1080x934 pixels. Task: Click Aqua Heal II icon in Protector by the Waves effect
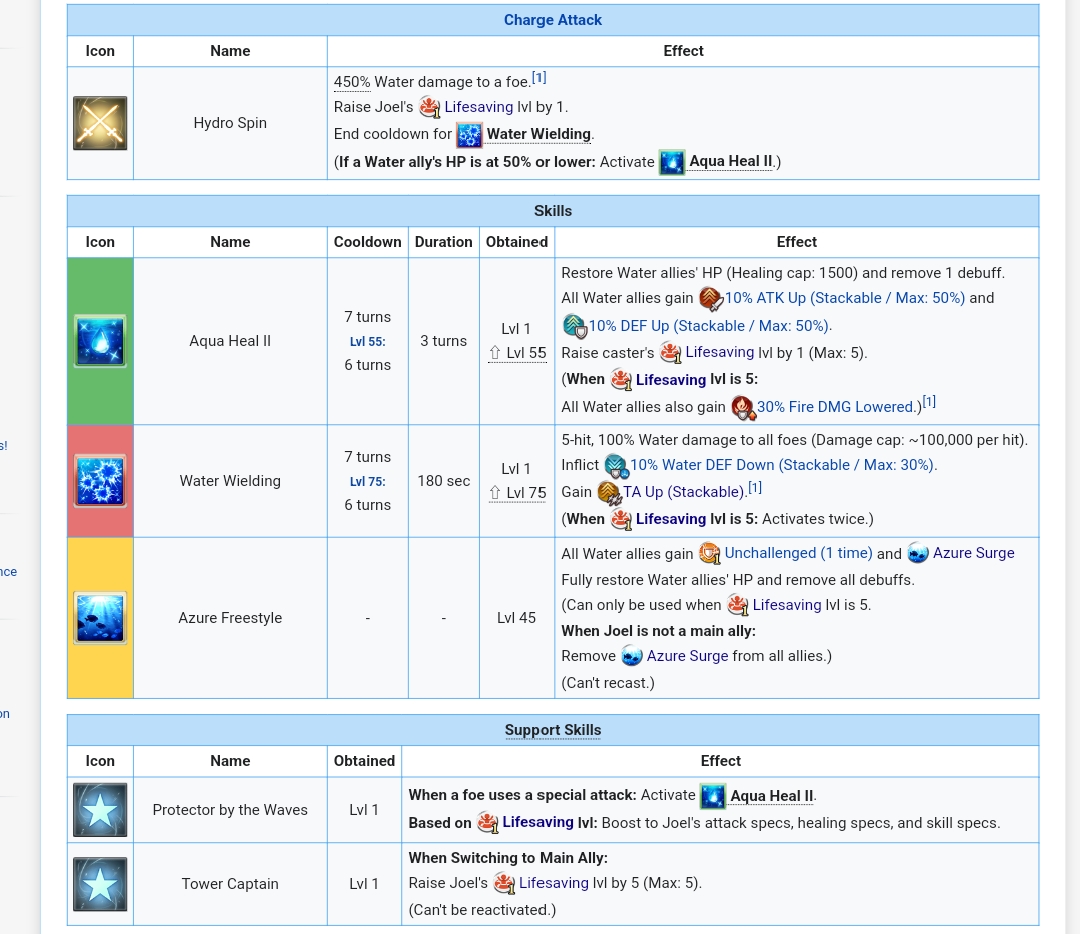click(713, 796)
